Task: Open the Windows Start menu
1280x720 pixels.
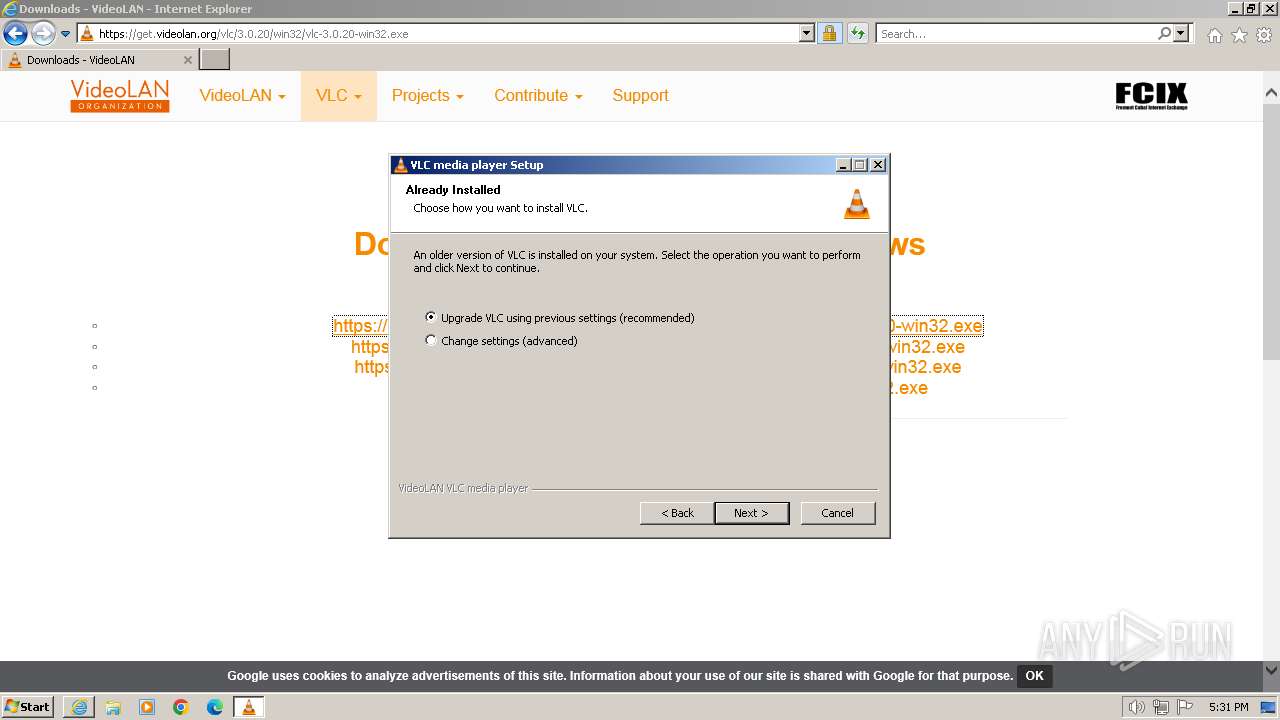Action: tap(28, 706)
